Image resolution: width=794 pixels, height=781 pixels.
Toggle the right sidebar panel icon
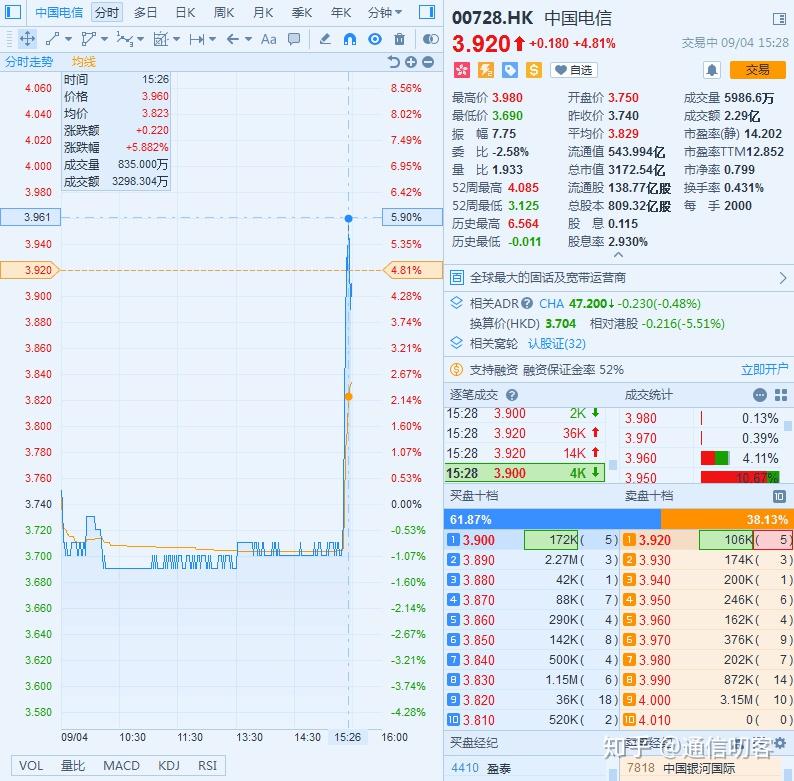(x=427, y=12)
